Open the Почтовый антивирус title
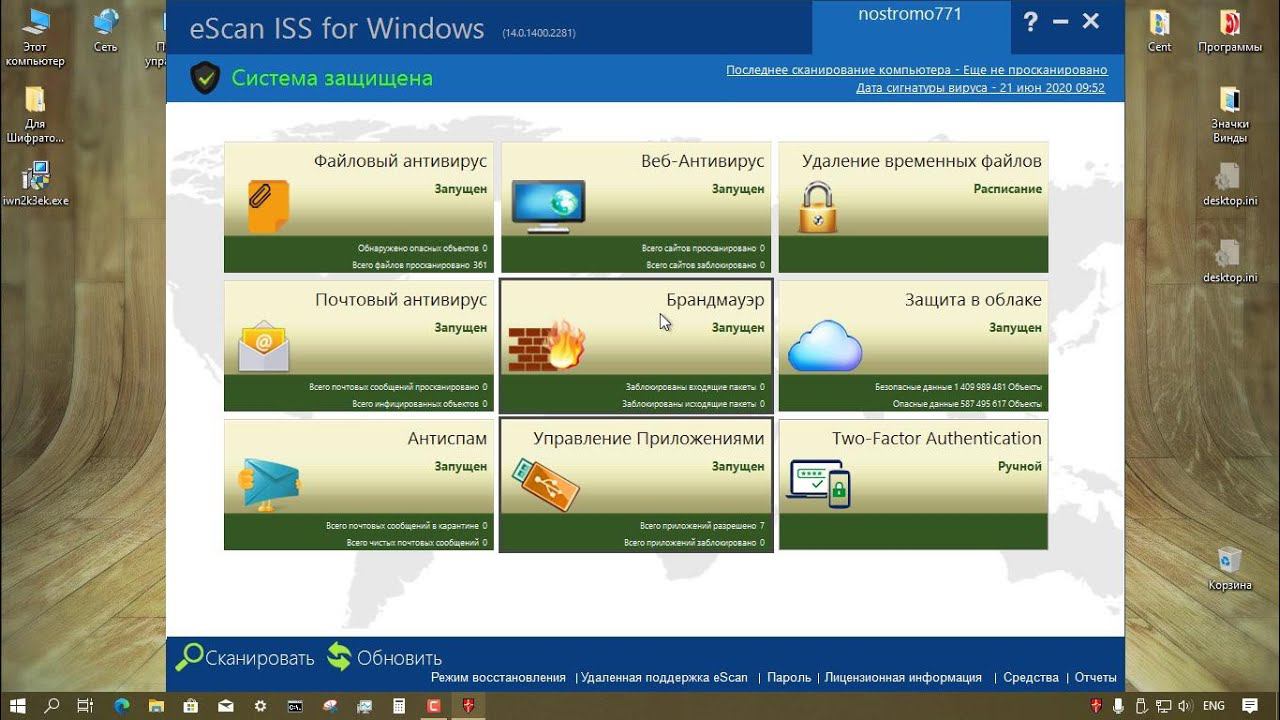Image resolution: width=1280 pixels, height=720 pixels. [401, 300]
